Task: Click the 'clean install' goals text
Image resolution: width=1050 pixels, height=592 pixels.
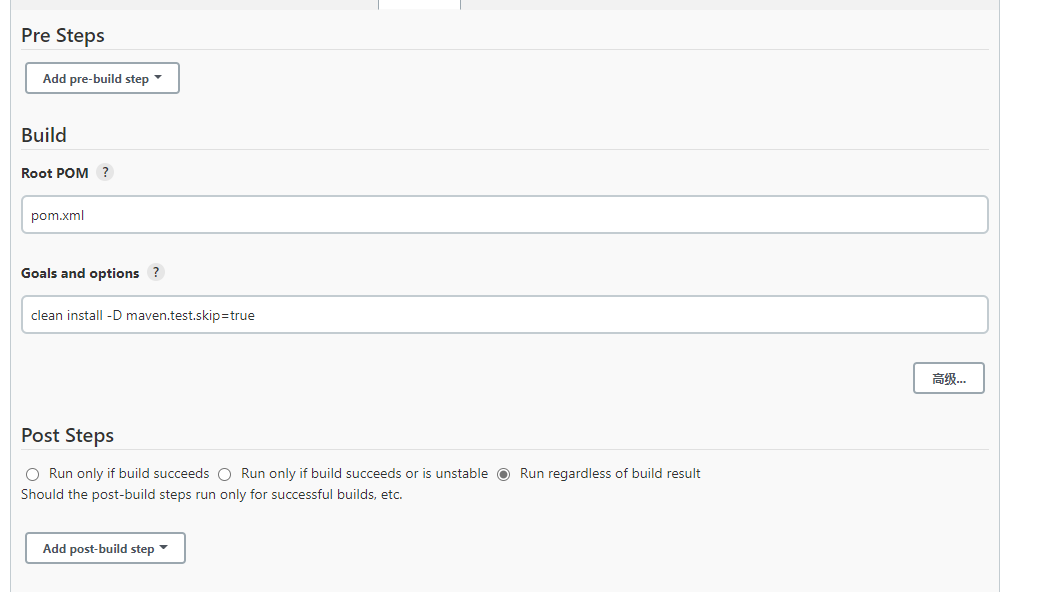Action: click(66, 315)
